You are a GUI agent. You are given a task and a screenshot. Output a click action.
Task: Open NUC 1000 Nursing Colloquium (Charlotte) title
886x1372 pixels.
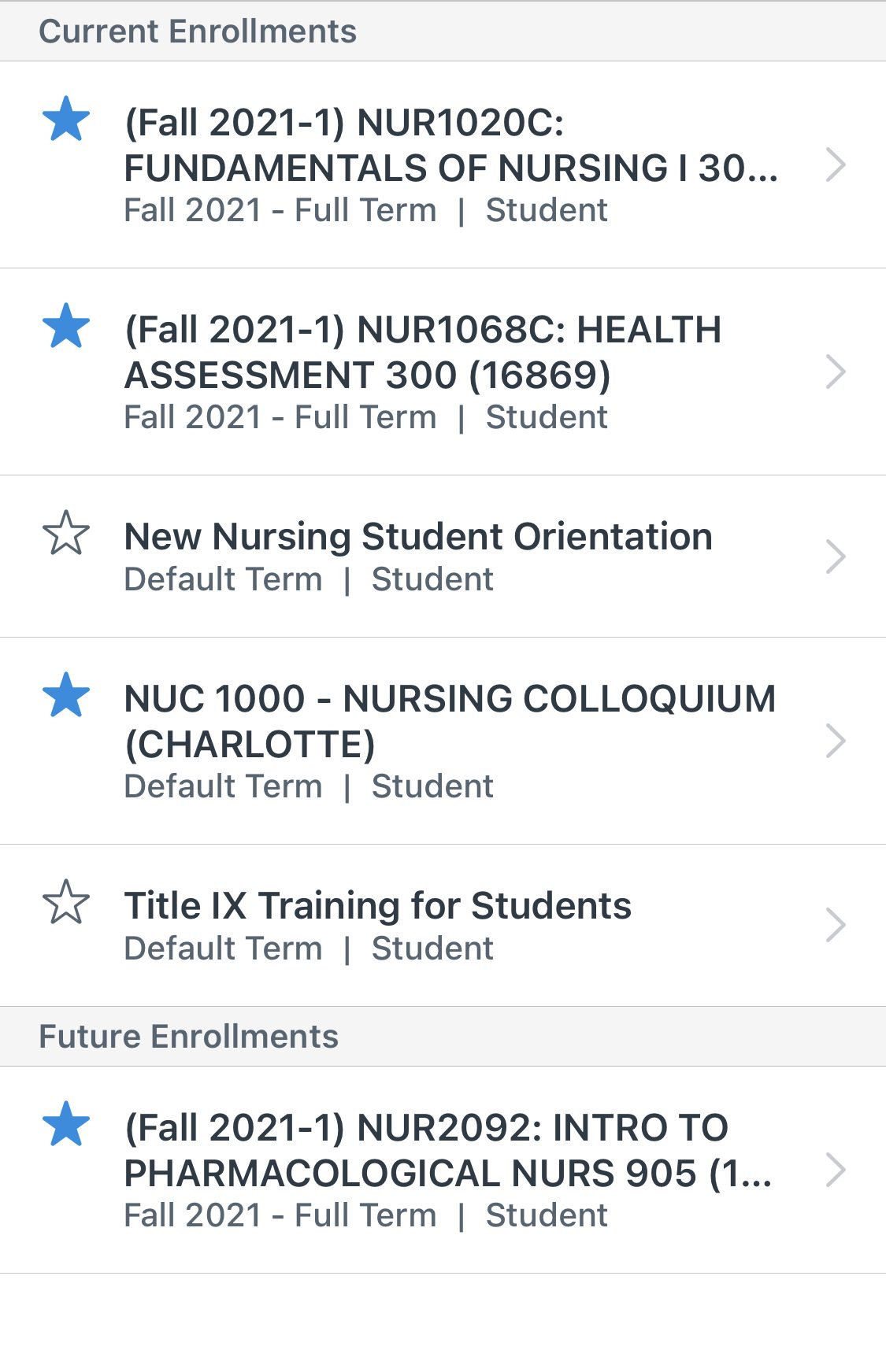[x=450, y=722]
